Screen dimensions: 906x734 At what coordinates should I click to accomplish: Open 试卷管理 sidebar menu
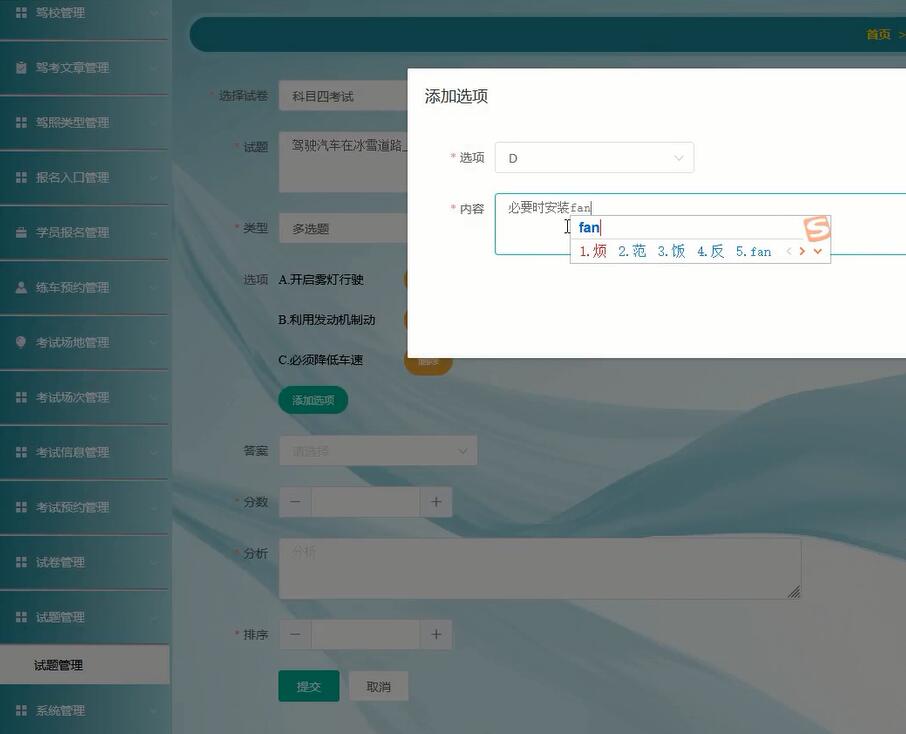[x=84, y=562]
